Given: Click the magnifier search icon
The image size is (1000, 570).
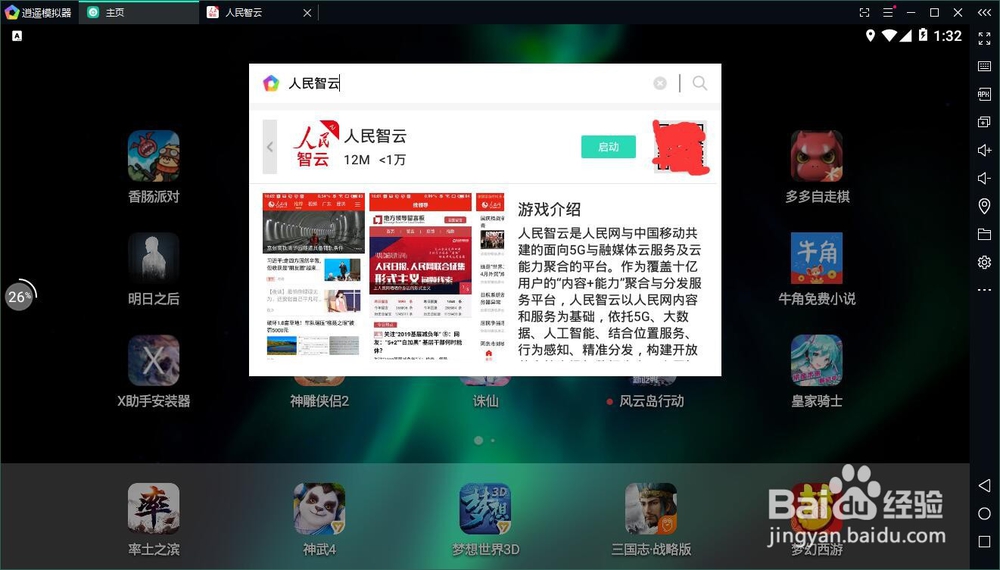Looking at the screenshot, I should [700, 83].
